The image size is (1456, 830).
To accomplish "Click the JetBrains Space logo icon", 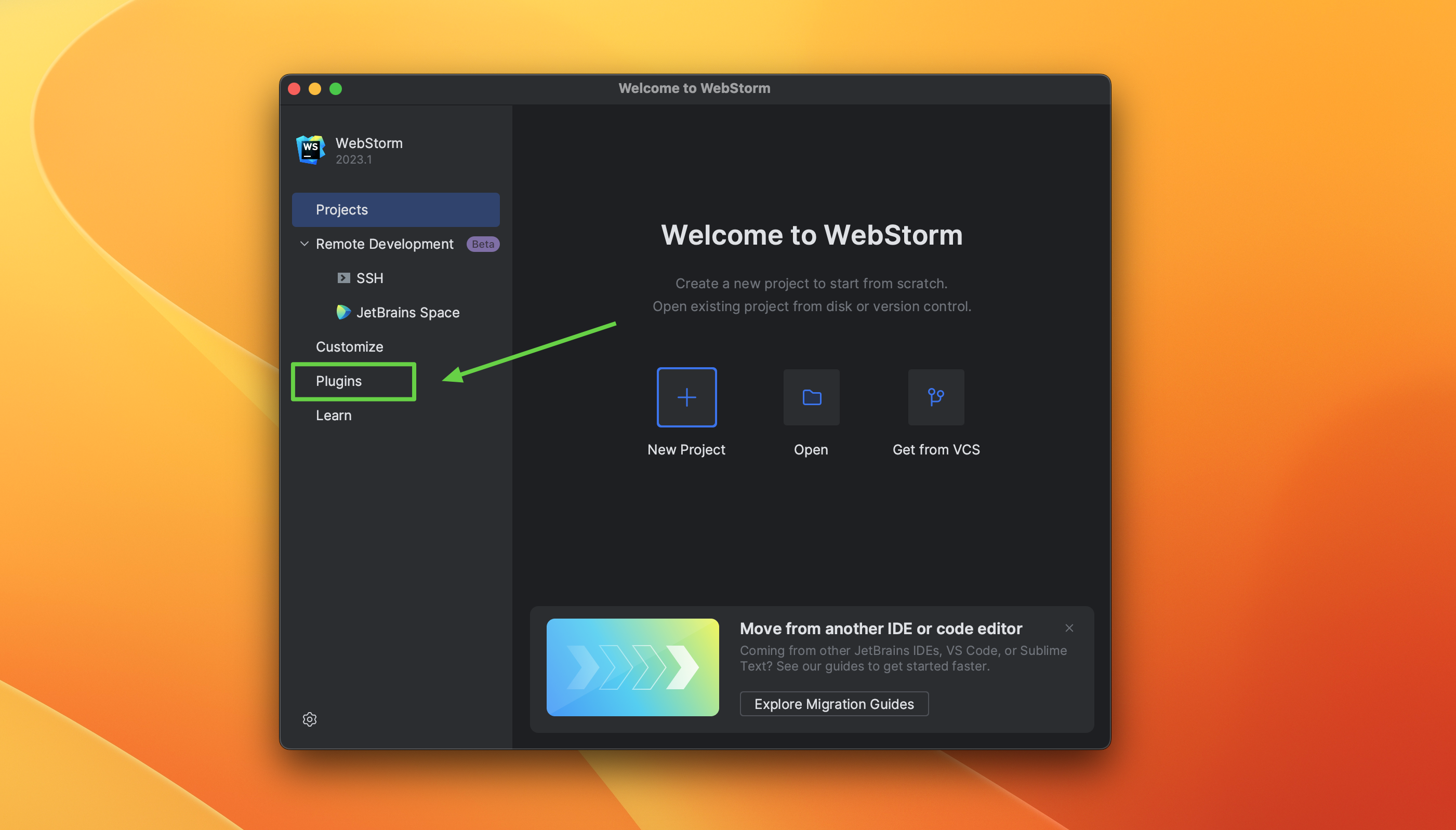I will pos(343,312).
